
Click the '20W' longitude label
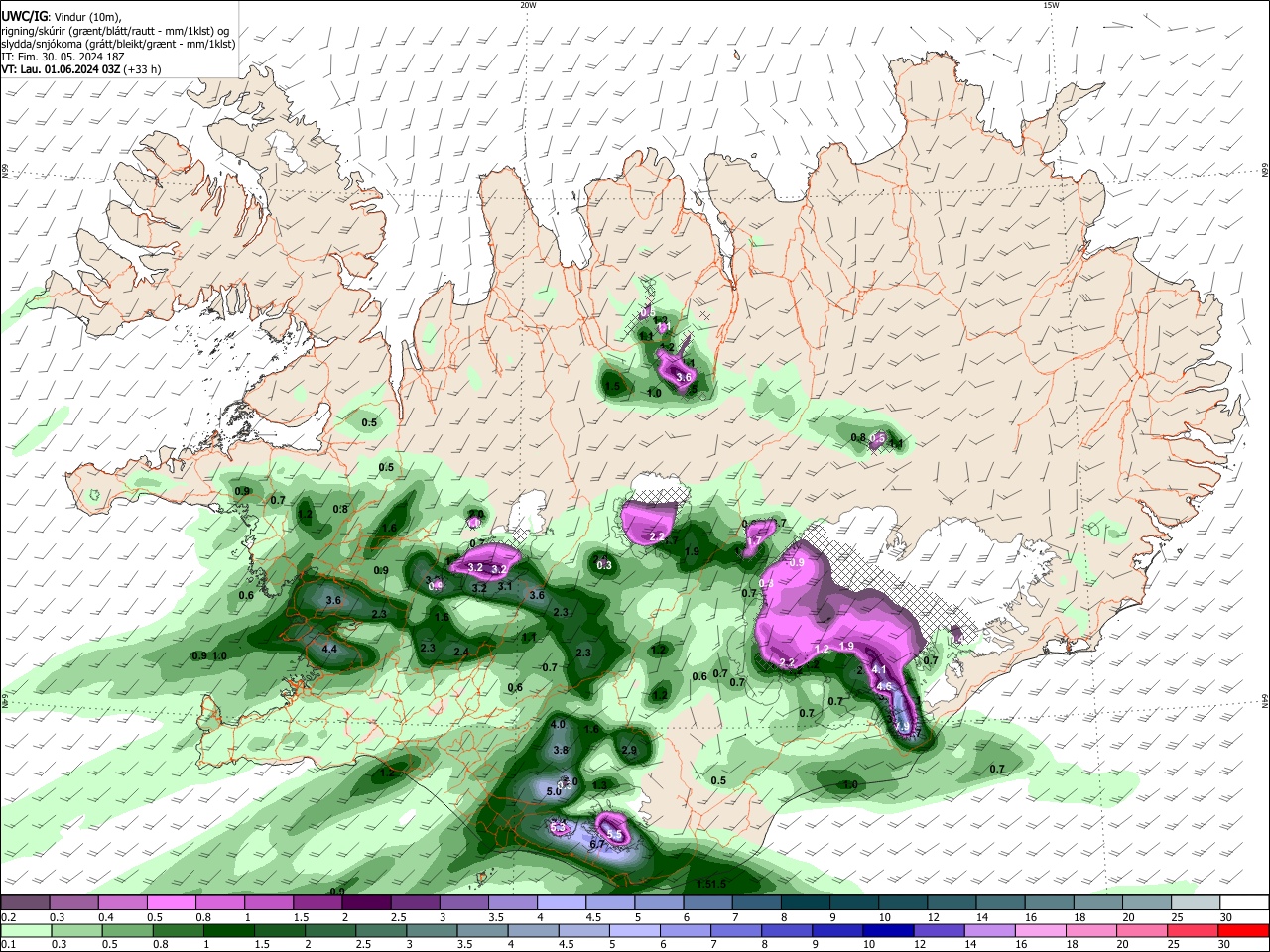pos(528,5)
